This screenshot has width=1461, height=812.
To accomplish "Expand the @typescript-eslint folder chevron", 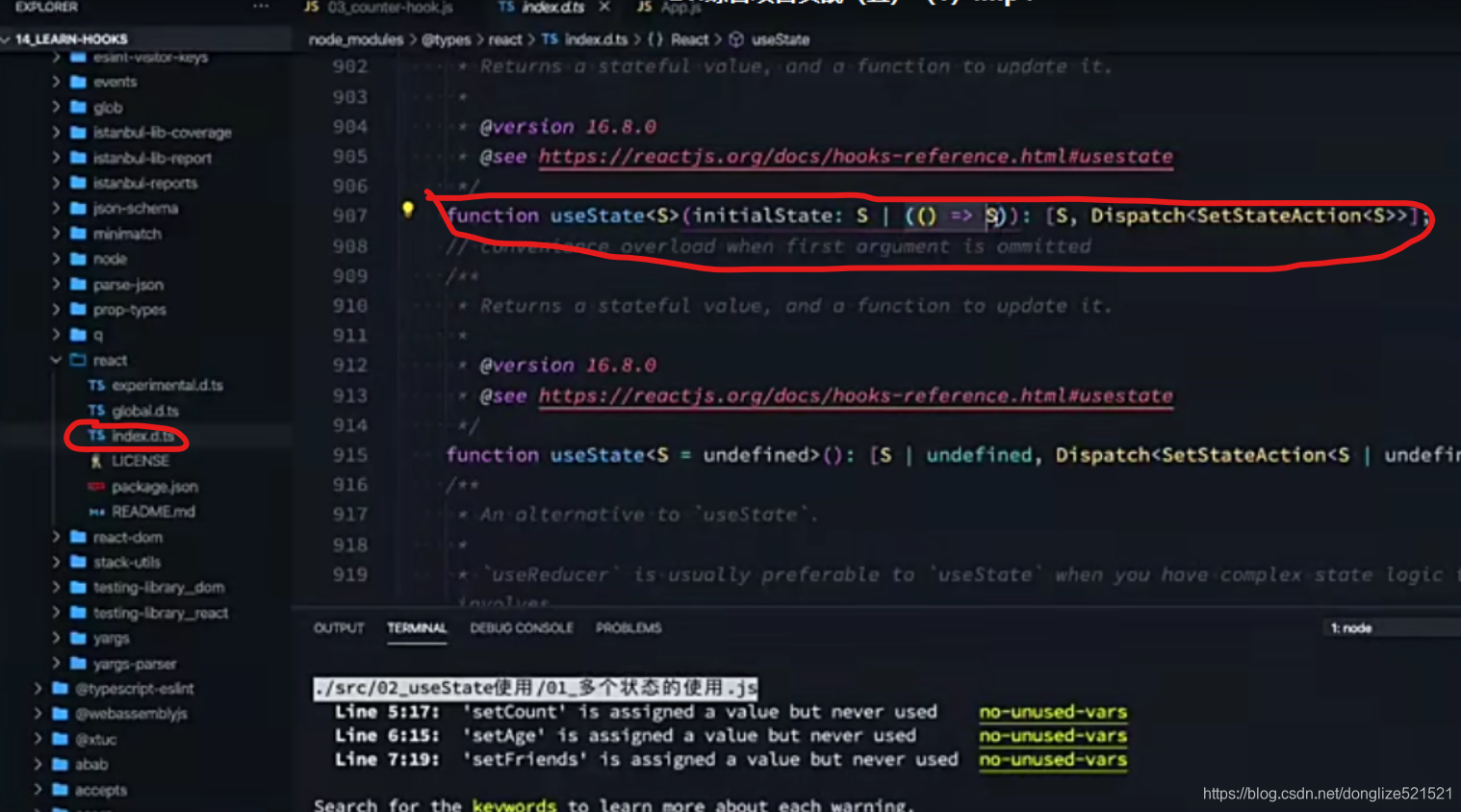I will click(x=38, y=689).
